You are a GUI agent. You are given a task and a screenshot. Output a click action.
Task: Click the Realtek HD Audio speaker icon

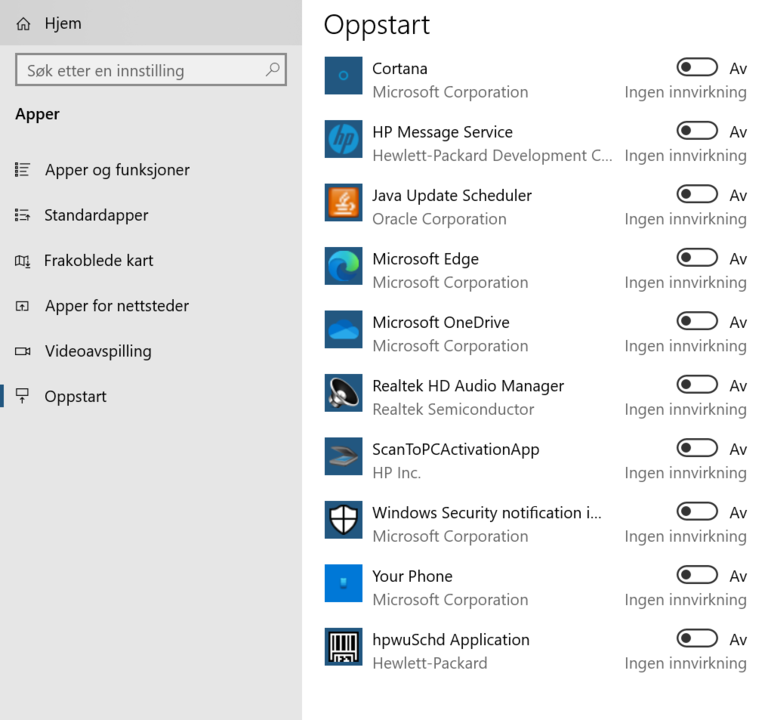tap(343, 393)
